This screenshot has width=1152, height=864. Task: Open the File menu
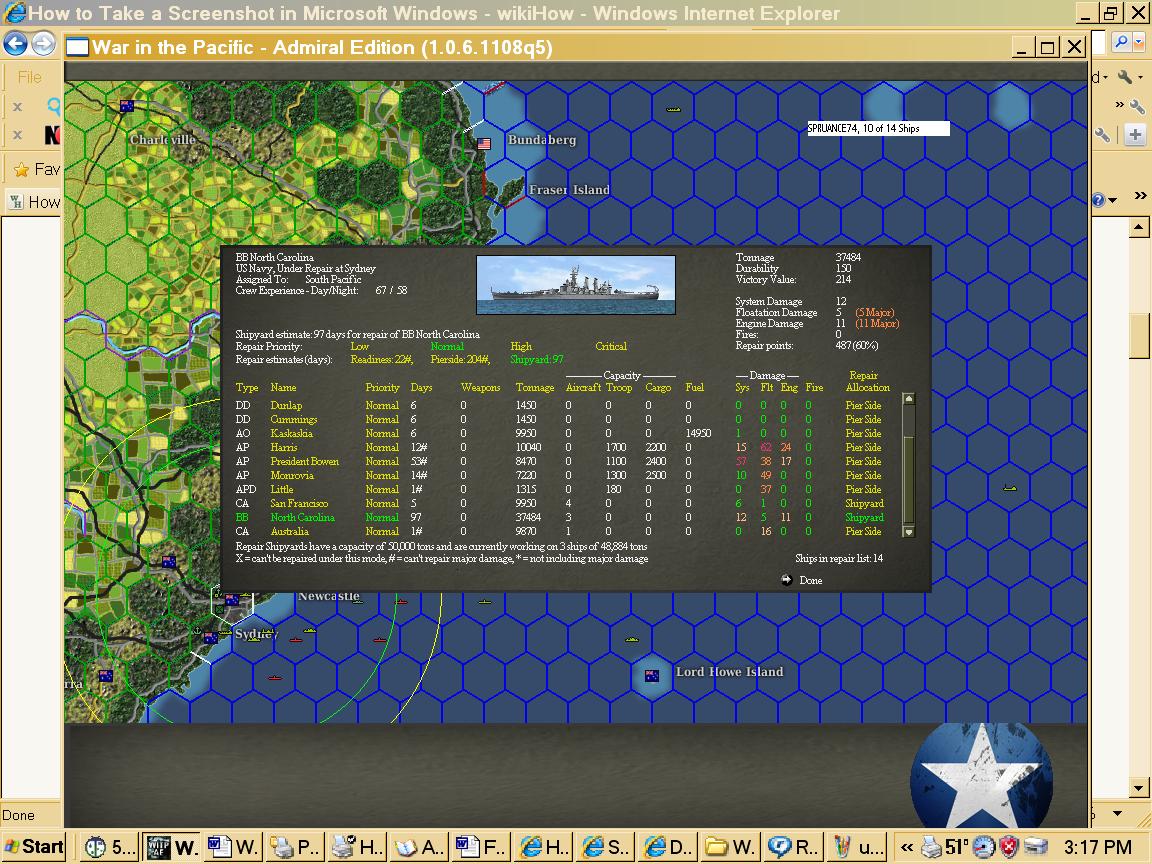coord(29,76)
